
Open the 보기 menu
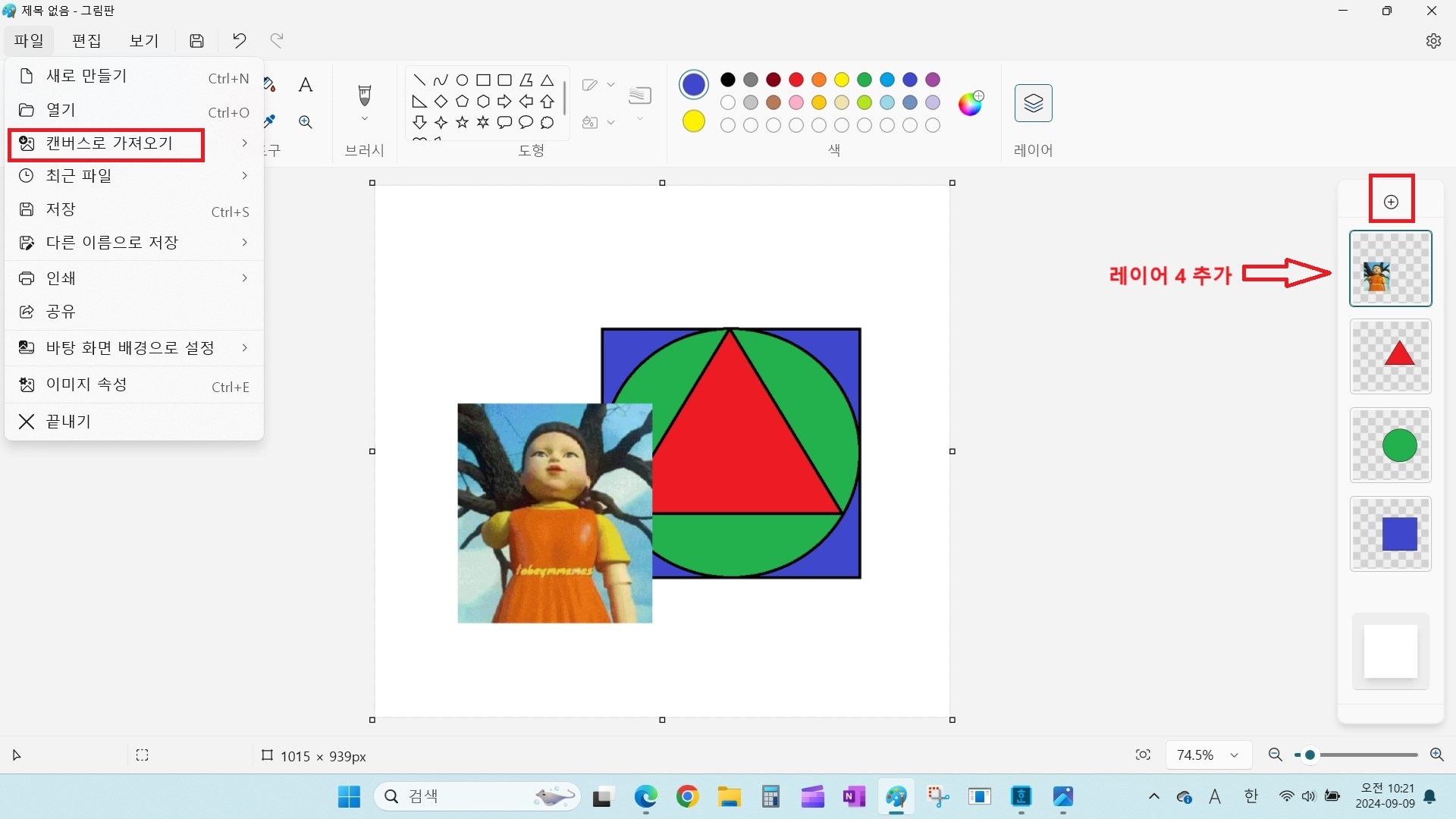[144, 41]
